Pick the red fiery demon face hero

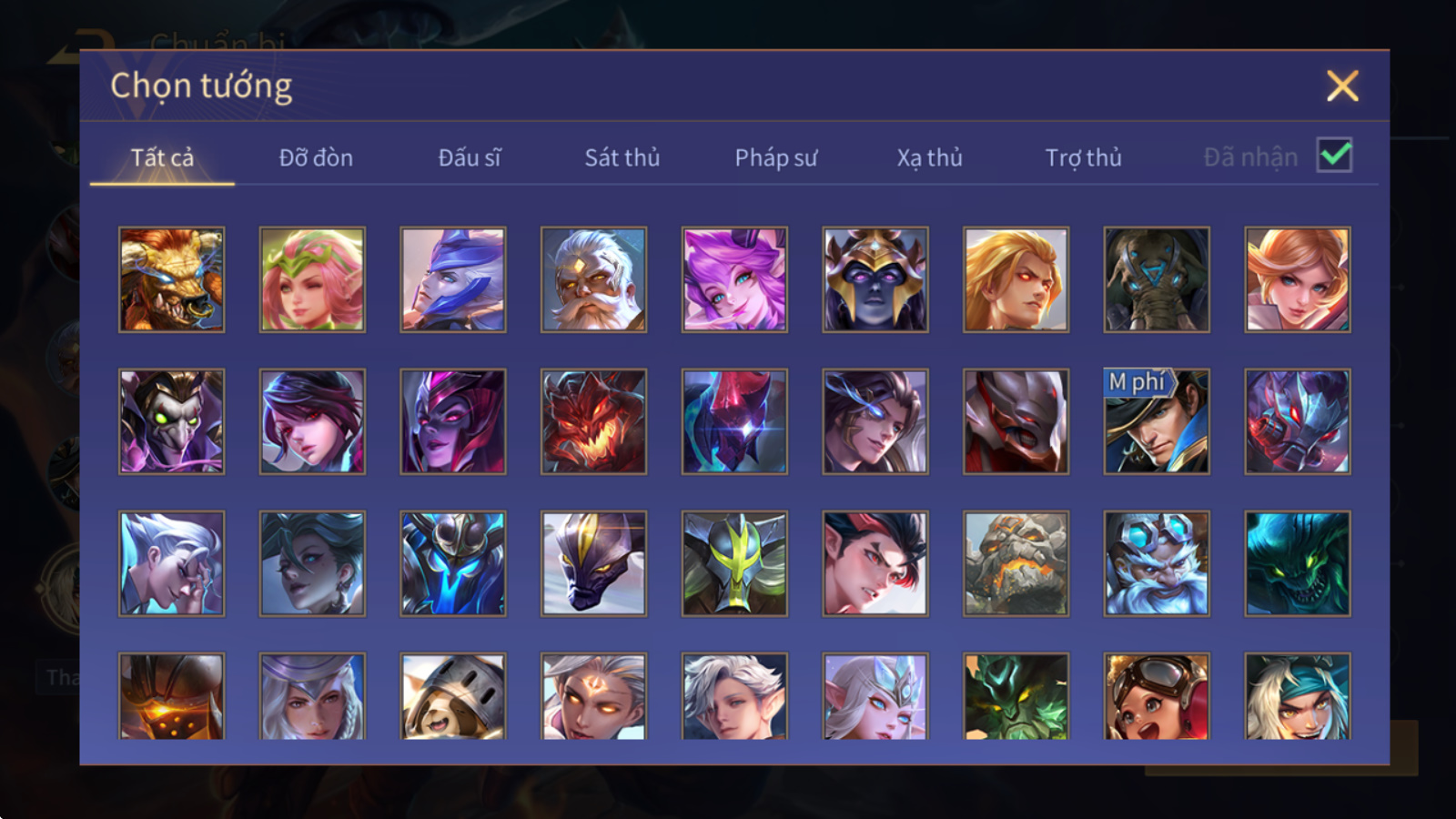[593, 421]
